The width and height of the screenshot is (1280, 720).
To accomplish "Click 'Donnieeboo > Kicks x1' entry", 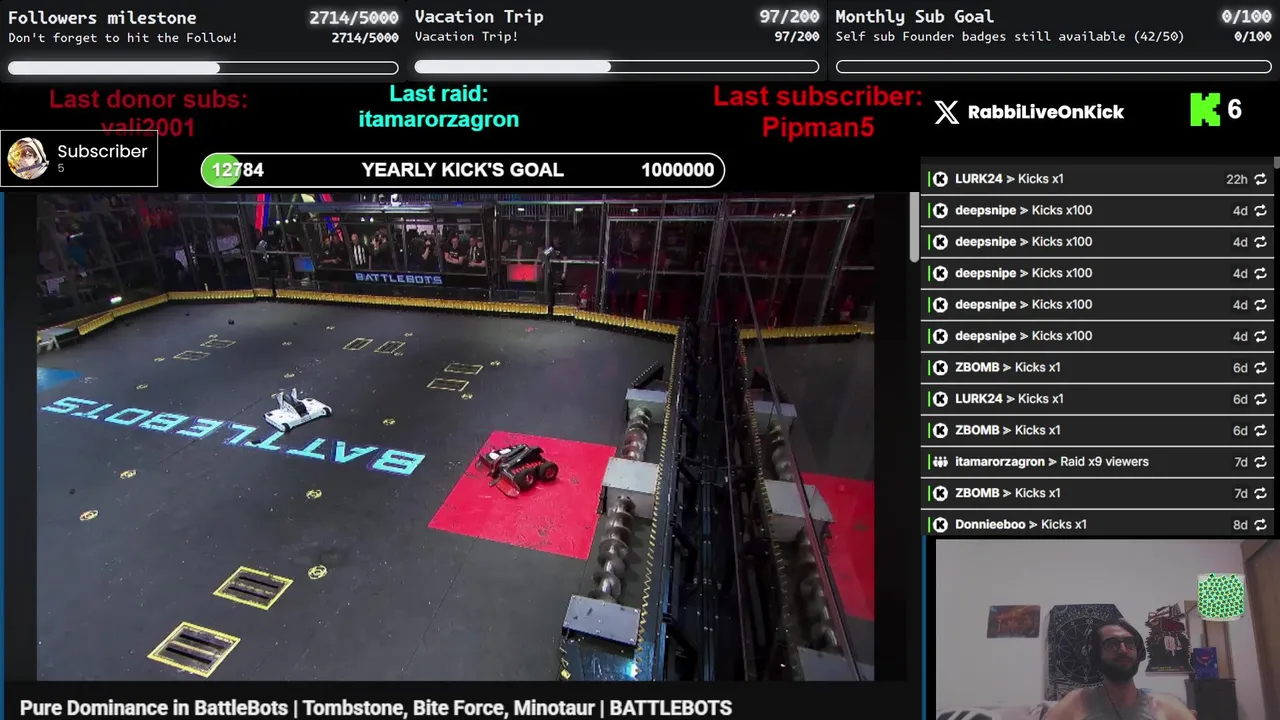I will [1097, 525].
